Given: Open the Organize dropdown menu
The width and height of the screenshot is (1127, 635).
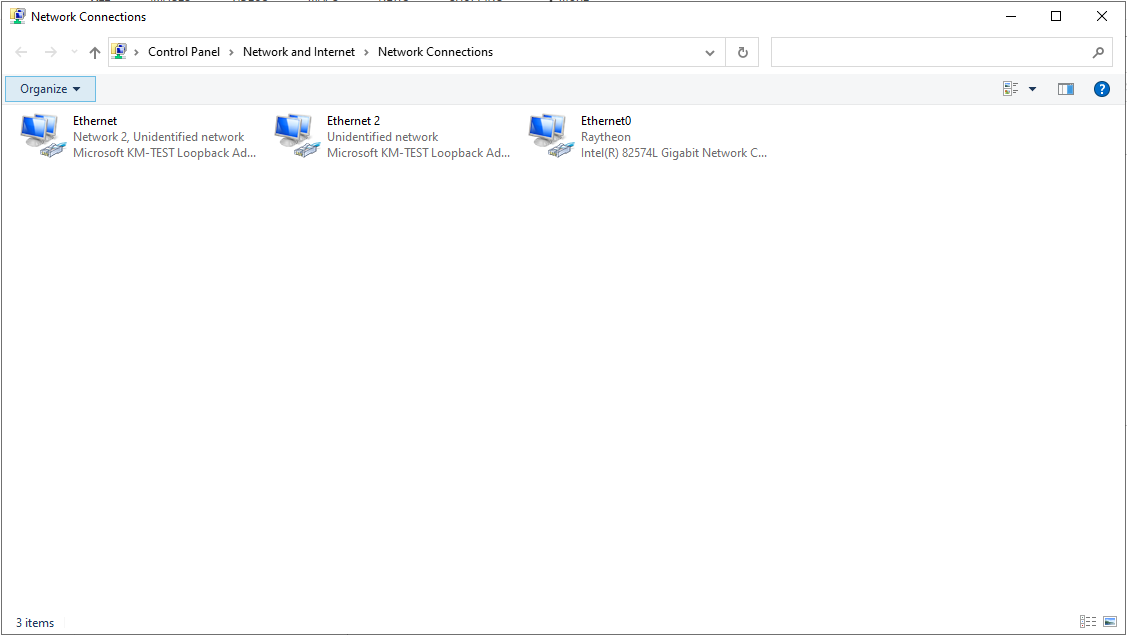Looking at the screenshot, I should (x=50, y=89).
